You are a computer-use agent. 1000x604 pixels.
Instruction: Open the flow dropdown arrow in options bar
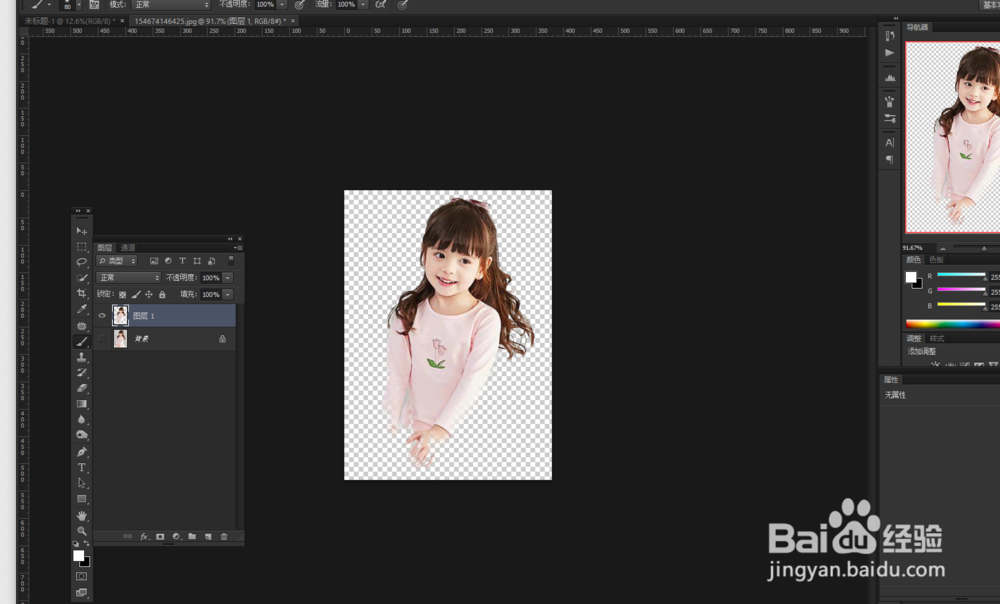pos(363,4)
